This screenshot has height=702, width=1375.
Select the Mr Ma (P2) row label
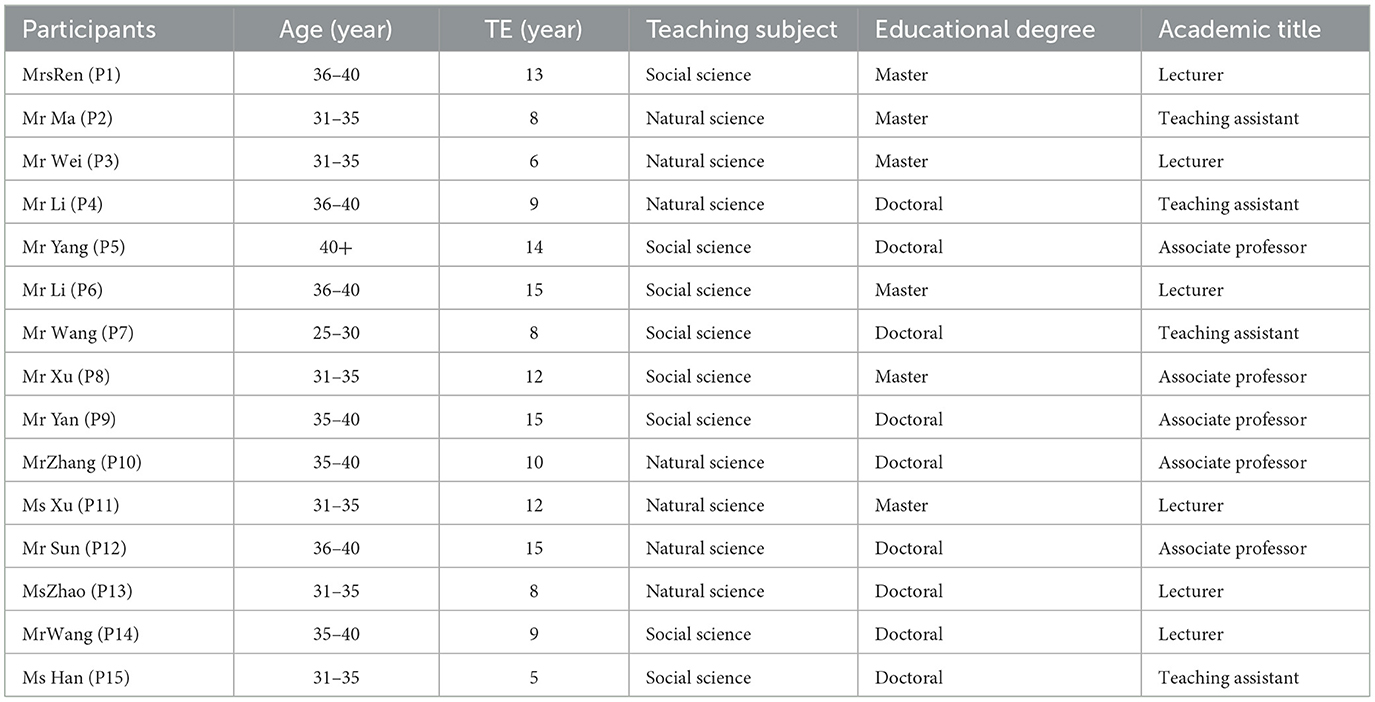tap(66, 118)
